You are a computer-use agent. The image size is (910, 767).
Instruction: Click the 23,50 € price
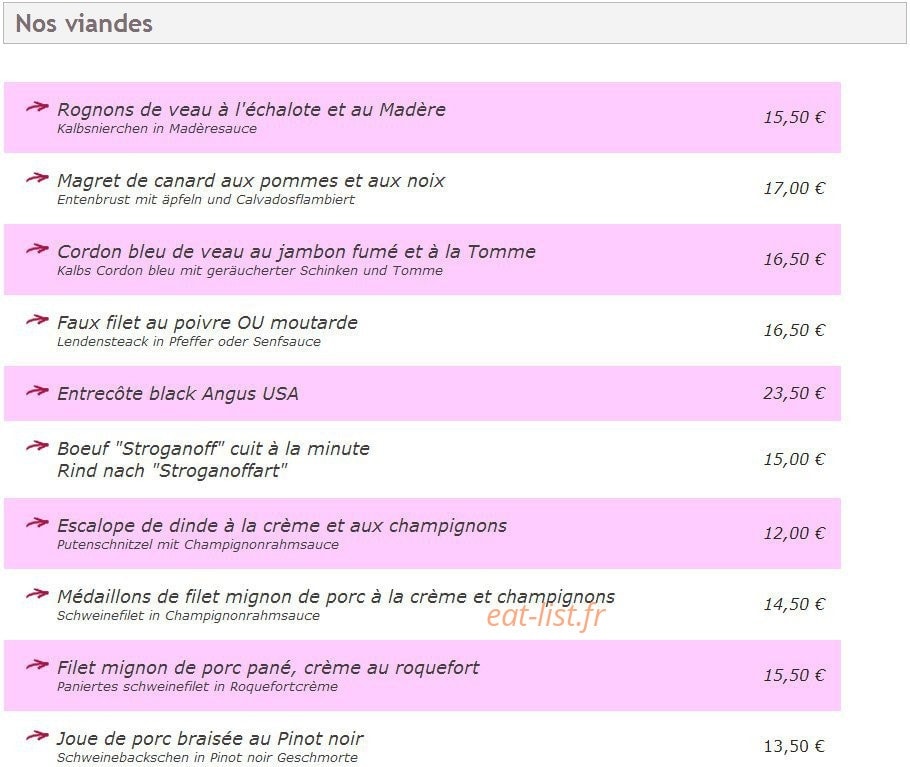[794, 393]
